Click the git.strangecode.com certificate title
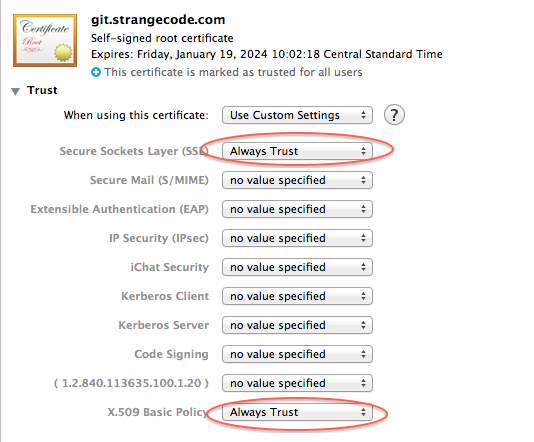 pyautogui.click(x=158, y=20)
